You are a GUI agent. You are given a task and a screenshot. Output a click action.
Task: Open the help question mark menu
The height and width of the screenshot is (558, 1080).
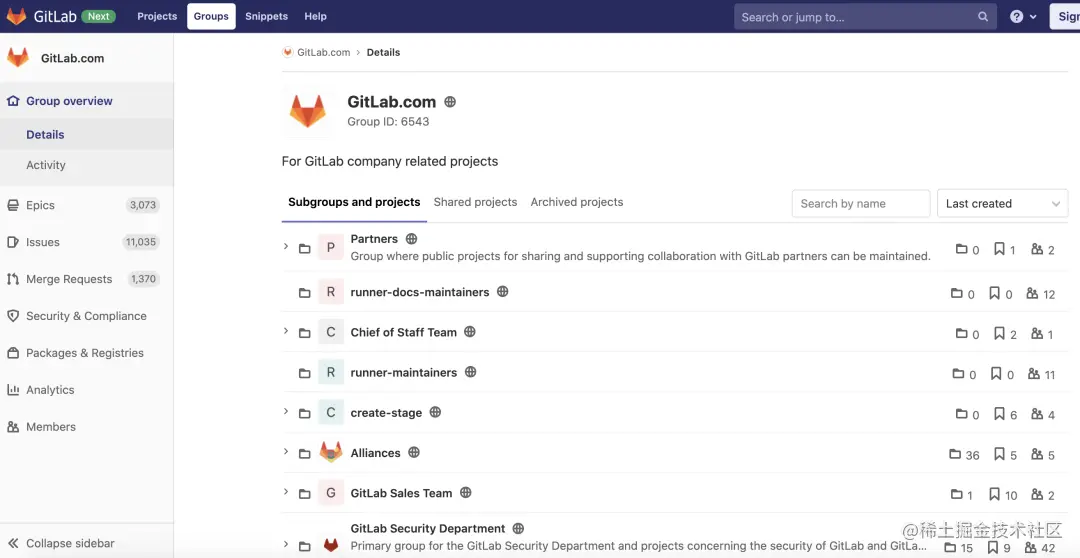pyautogui.click(x=1023, y=17)
